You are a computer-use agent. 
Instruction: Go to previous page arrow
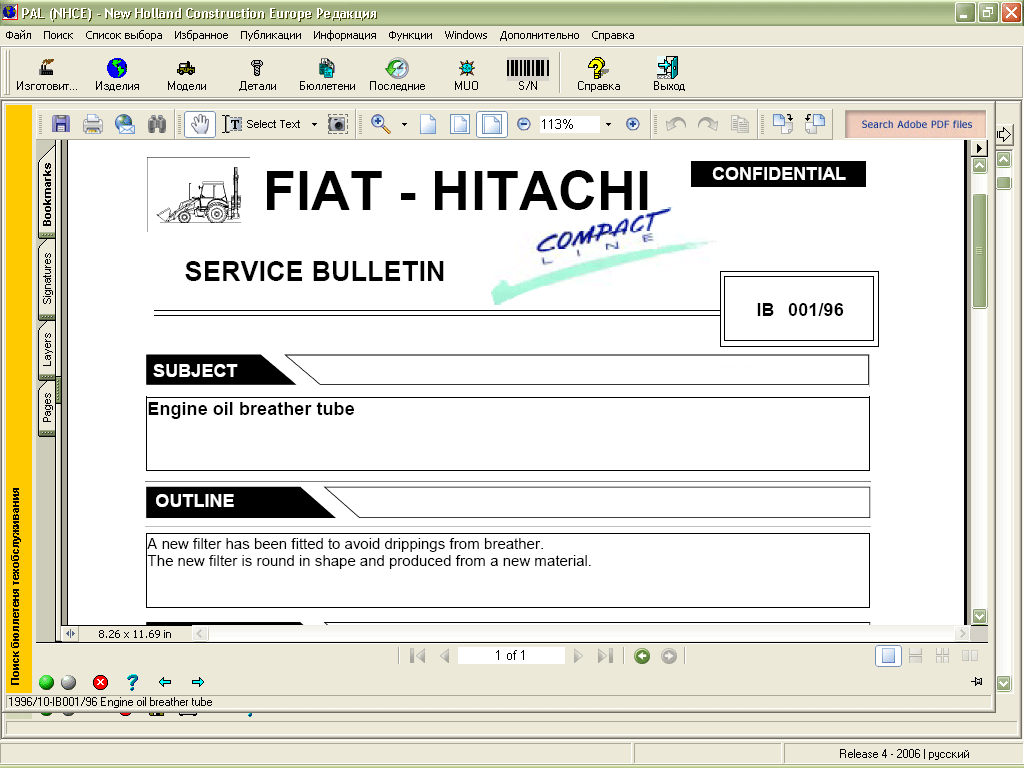coord(445,656)
